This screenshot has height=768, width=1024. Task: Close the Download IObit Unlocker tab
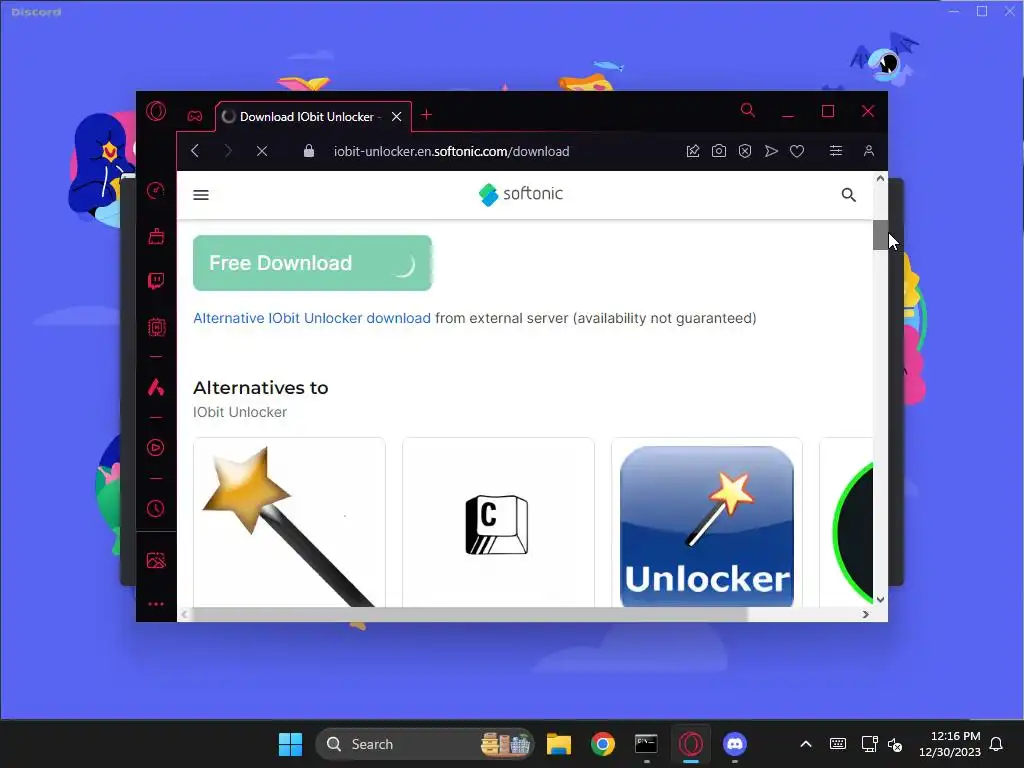[x=396, y=117]
